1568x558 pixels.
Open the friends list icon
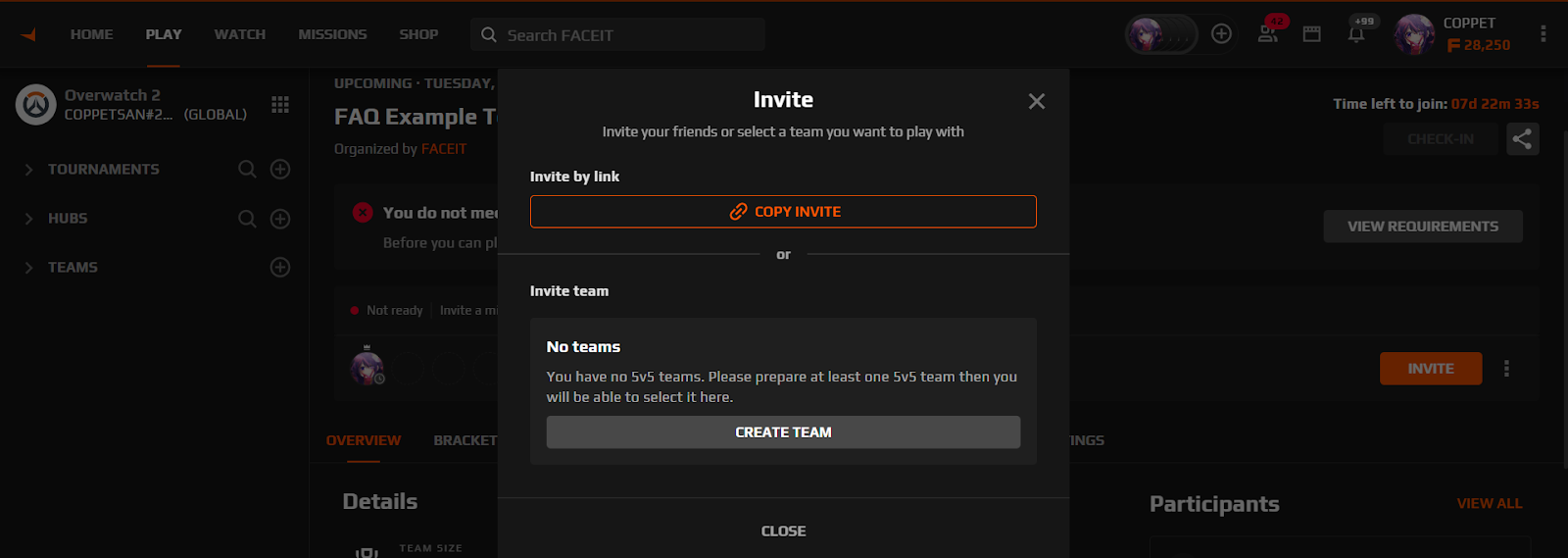(x=1268, y=34)
